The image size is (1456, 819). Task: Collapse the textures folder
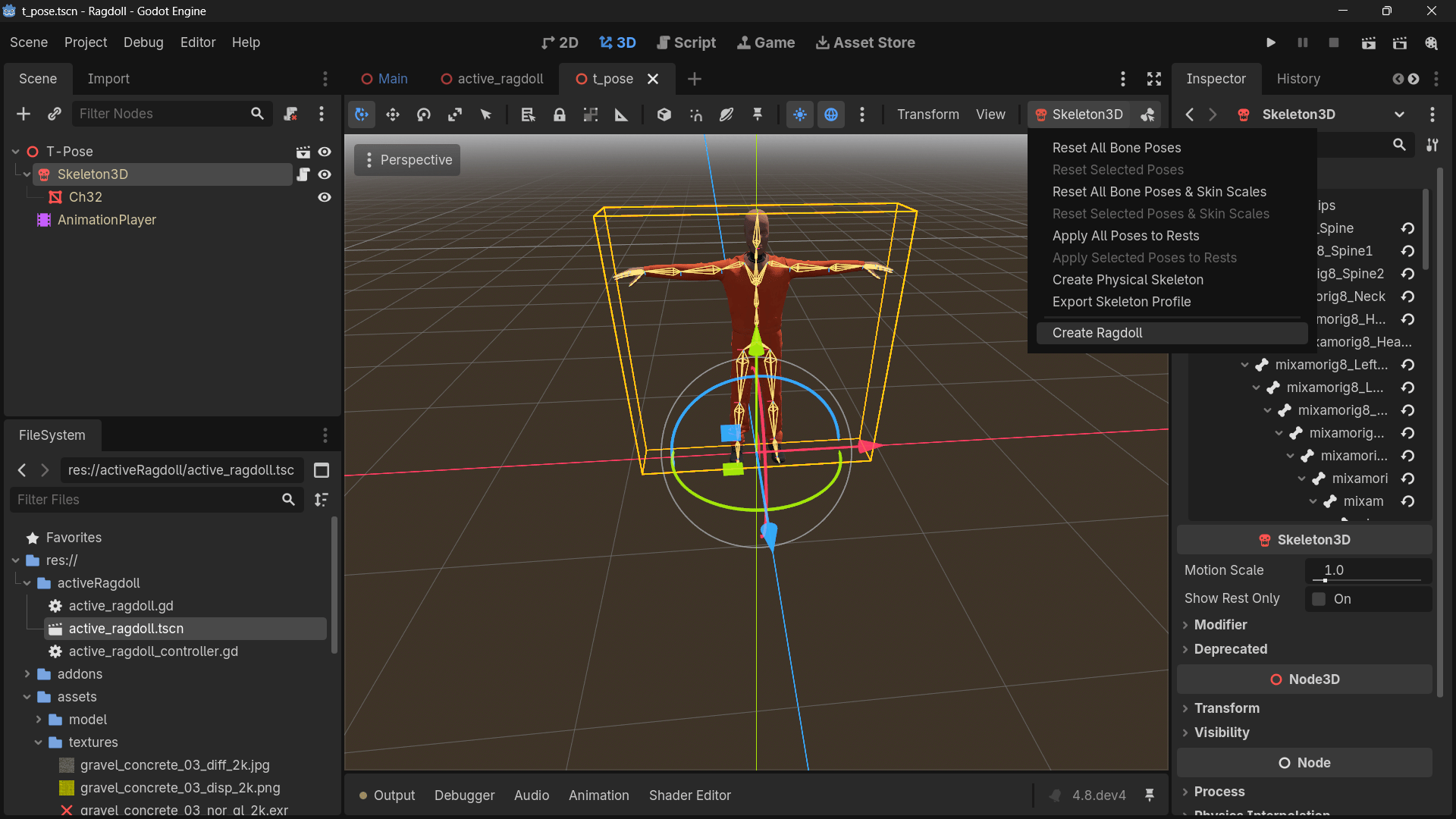pyautogui.click(x=39, y=742)
